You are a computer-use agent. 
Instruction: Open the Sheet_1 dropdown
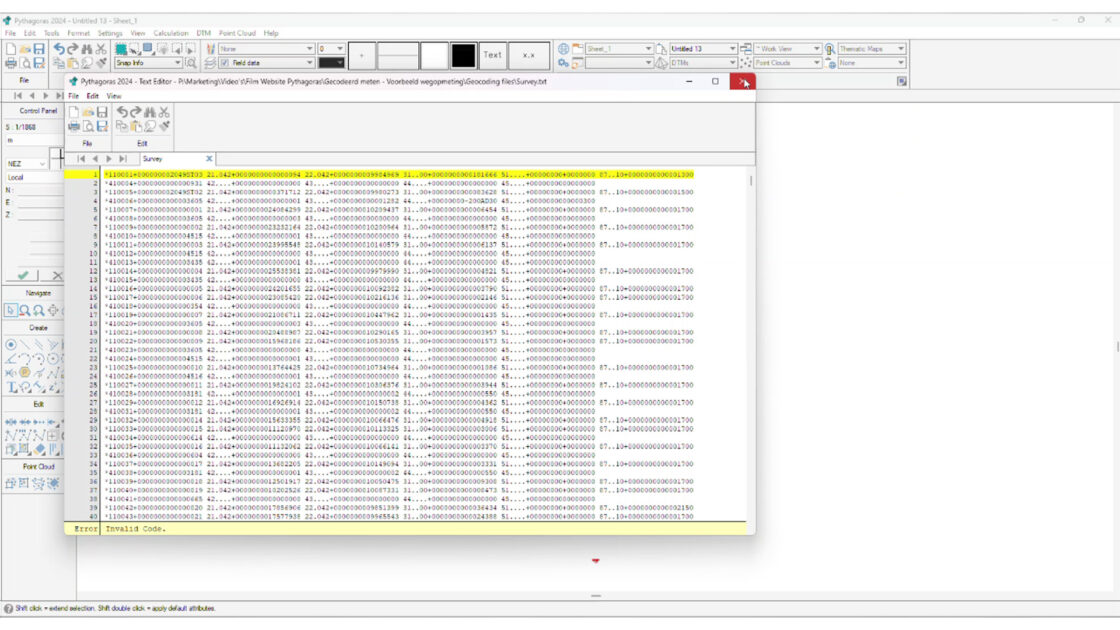click(619, 49)
